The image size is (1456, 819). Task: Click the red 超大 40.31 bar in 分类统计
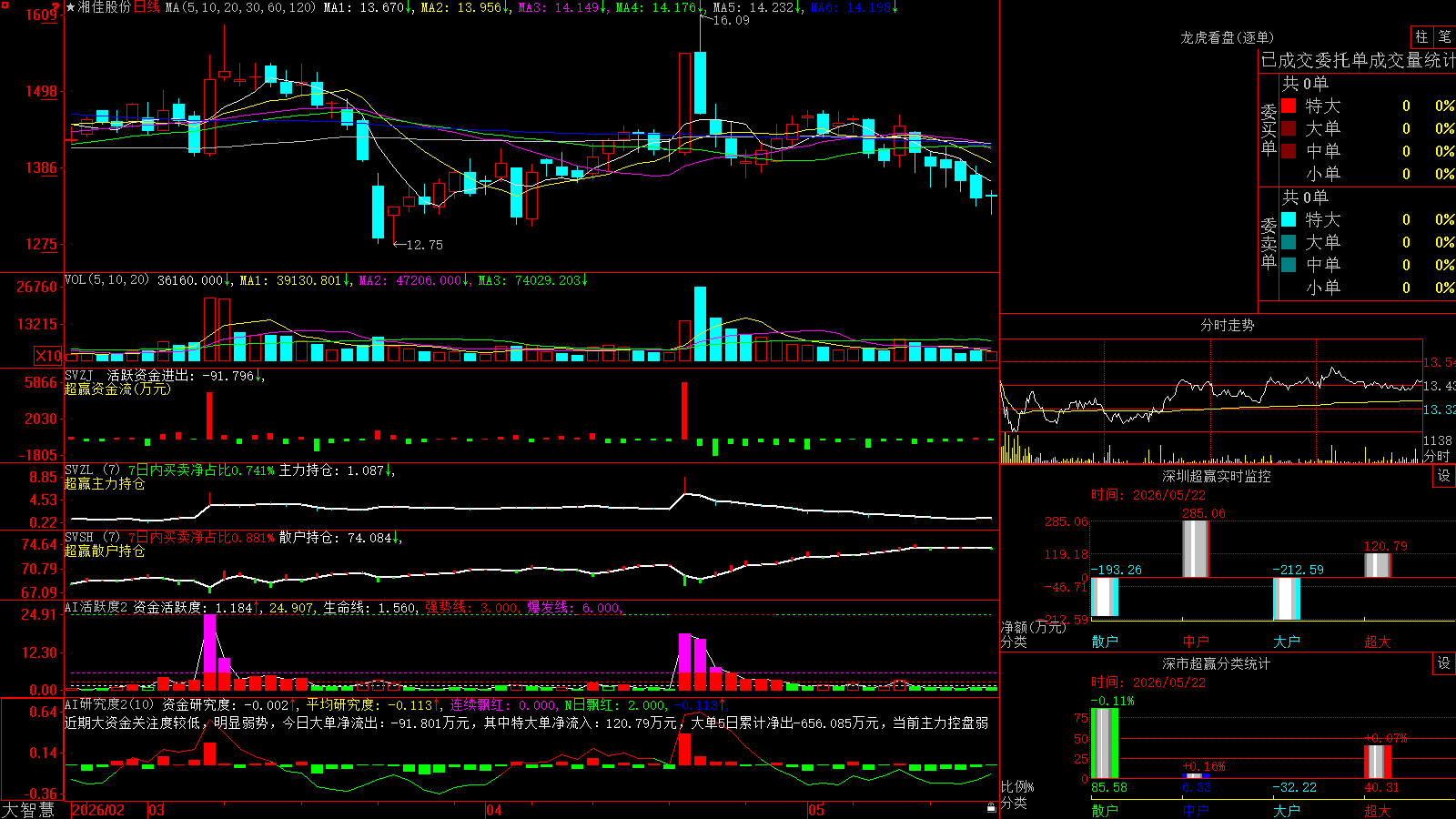coord(1378,763)
